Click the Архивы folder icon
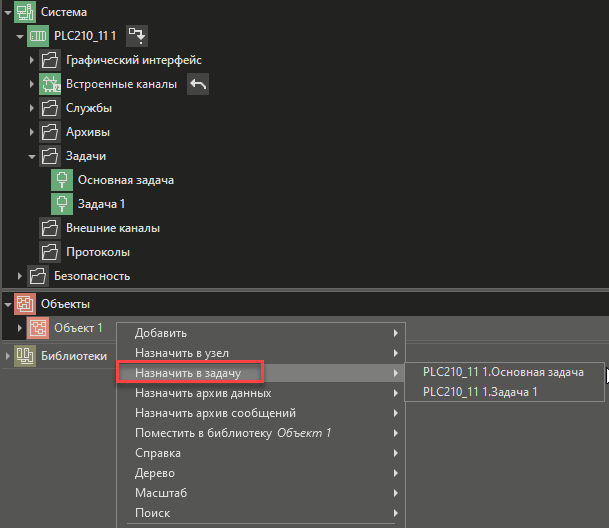Screen dimensions: 609x528 [x=50, y=132]
